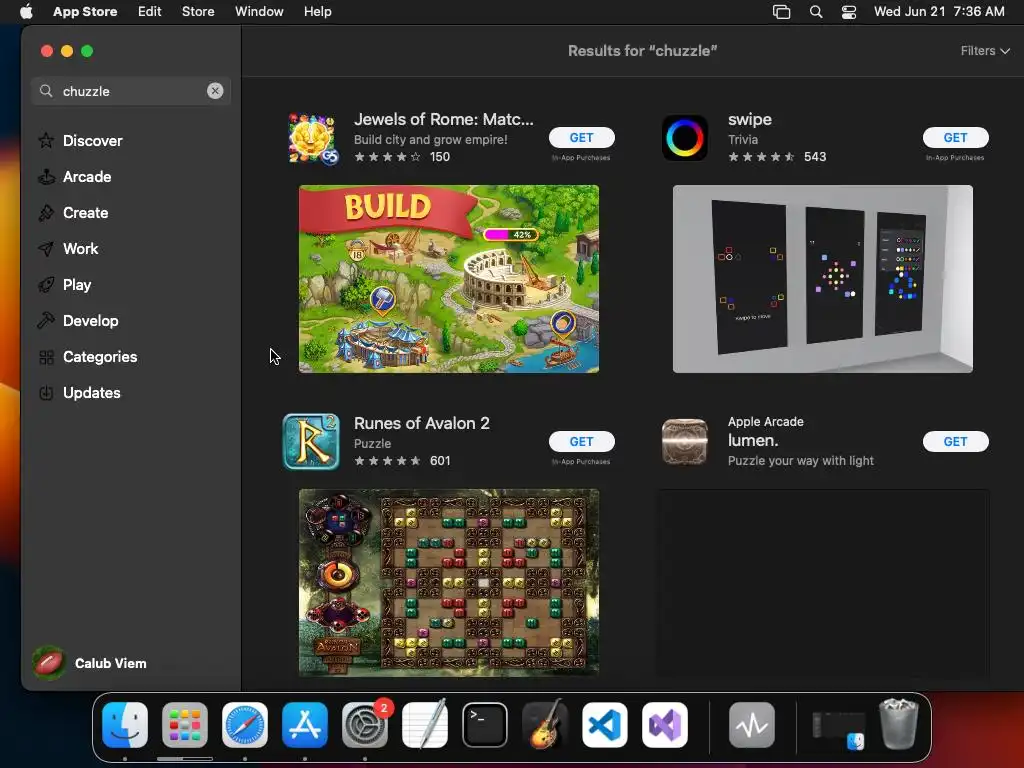1024x768 pixels.
Task: Open Visual Studio Code from the Dock
Action: click(605, 725)
